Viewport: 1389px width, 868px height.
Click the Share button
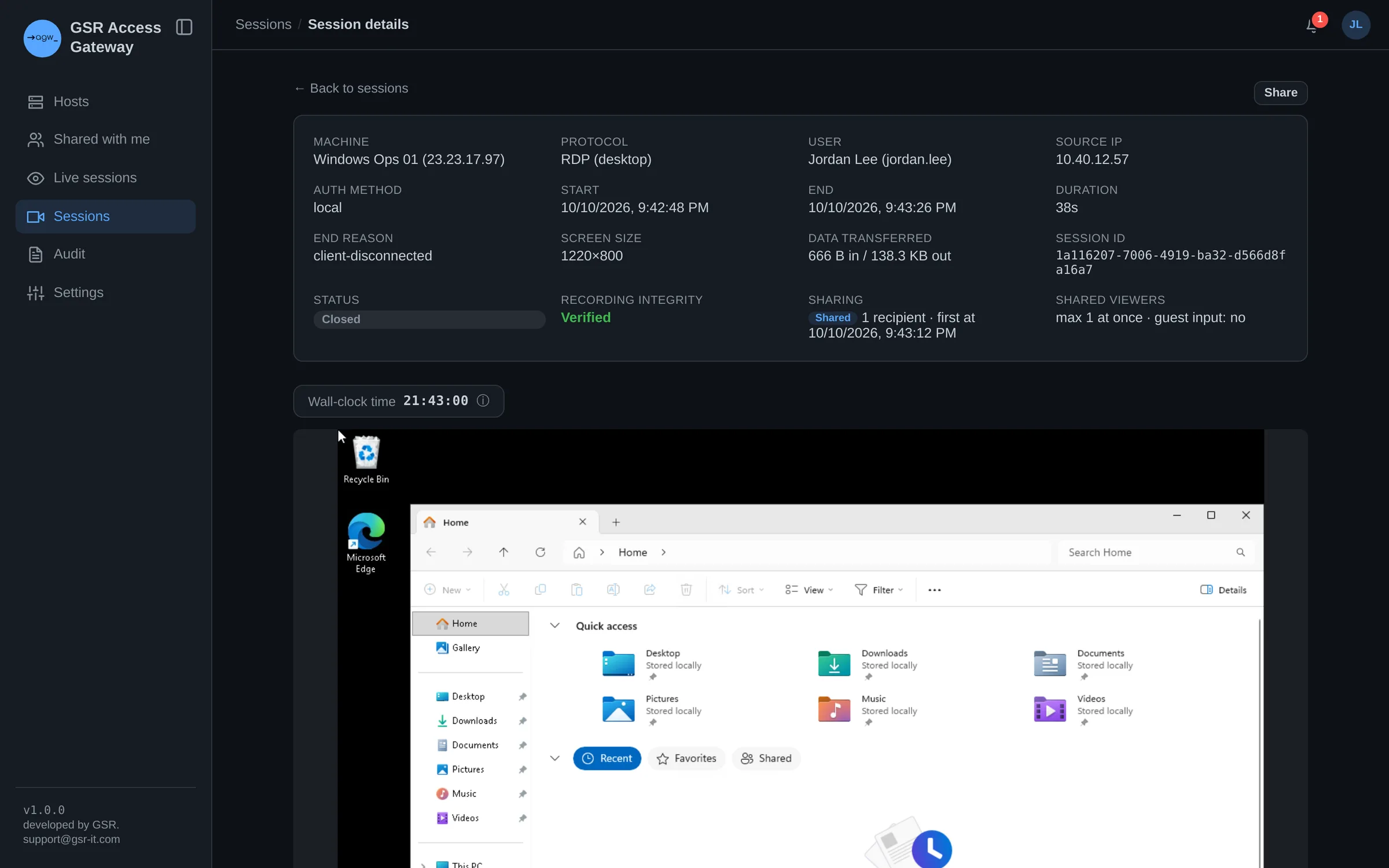(x=1280, y=93)
